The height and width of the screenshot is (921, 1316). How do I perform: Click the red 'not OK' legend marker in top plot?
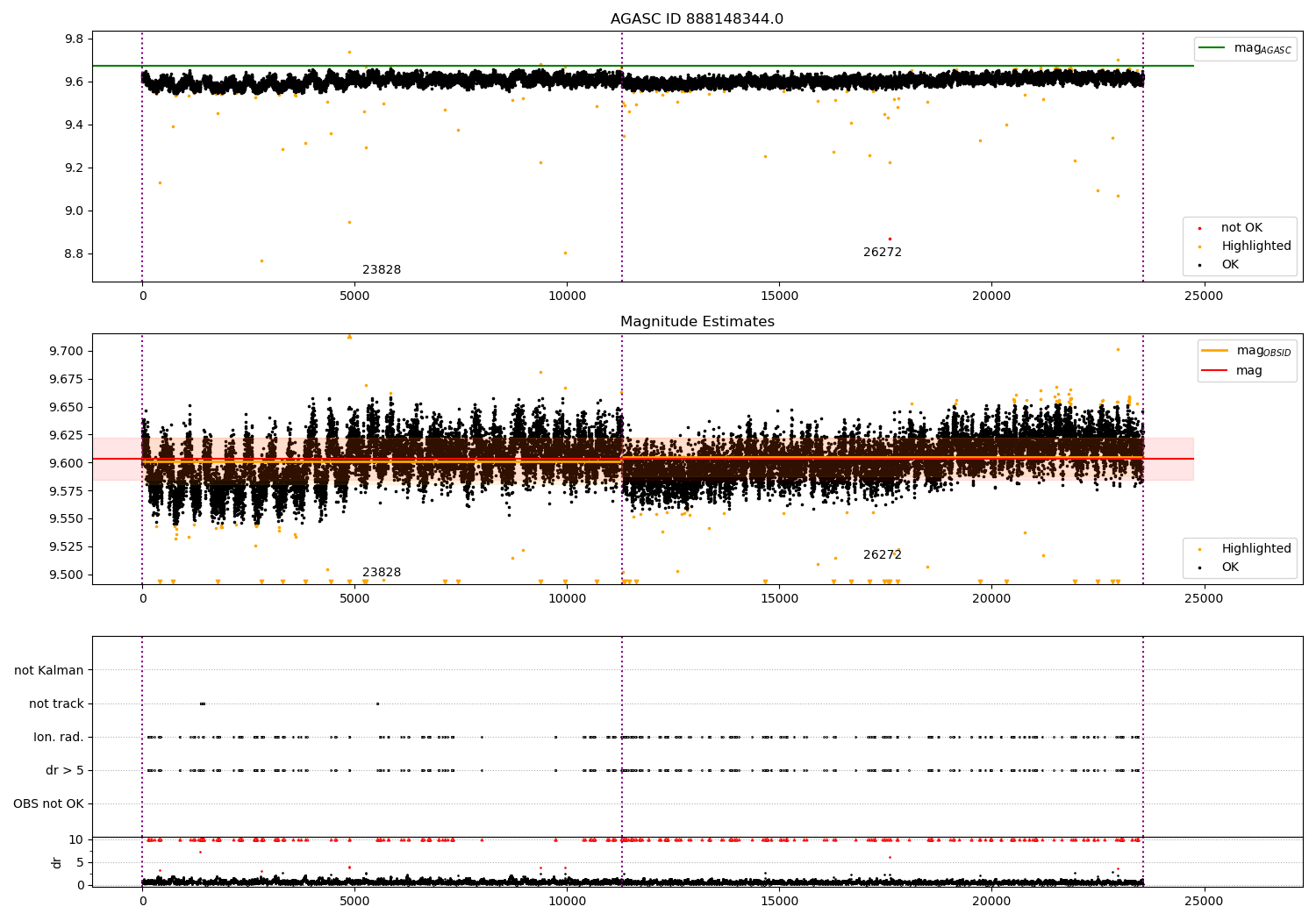click(1199, 228)
